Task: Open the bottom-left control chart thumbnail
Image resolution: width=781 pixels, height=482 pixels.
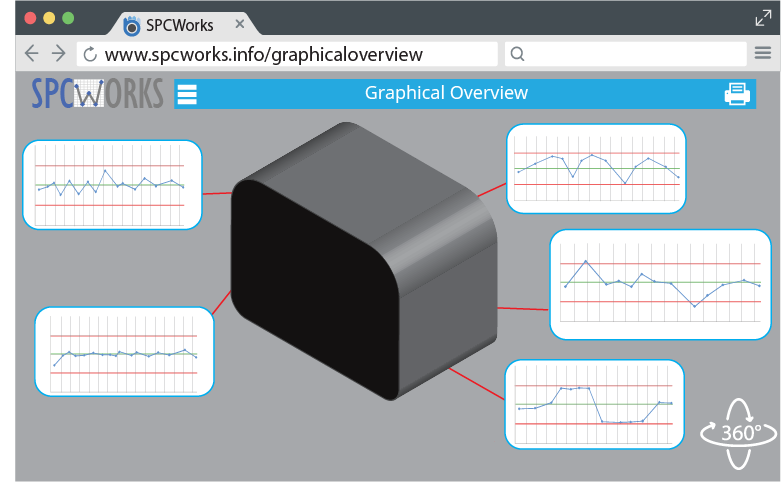Action: click(x=125, y=351)
